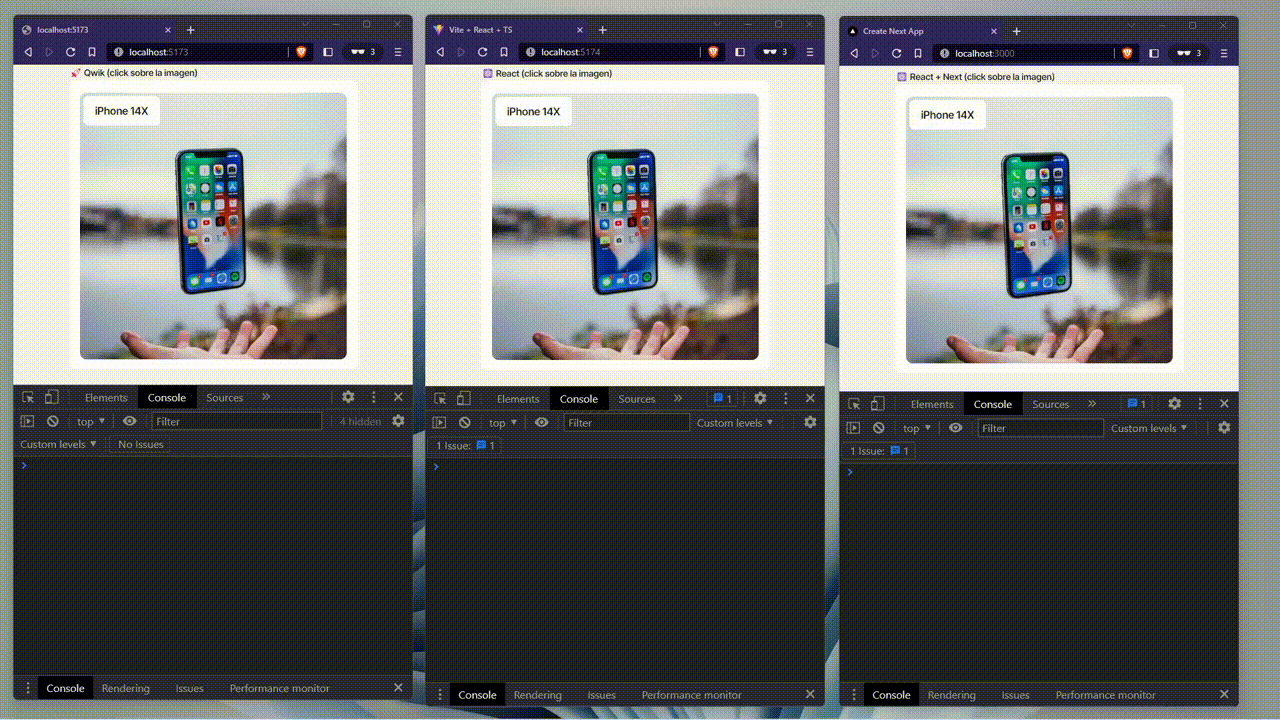Viewport: 1280px width, 720px height.
Task: Open Rendering drawer tab in Qwik window
Action: click(126, 688)
